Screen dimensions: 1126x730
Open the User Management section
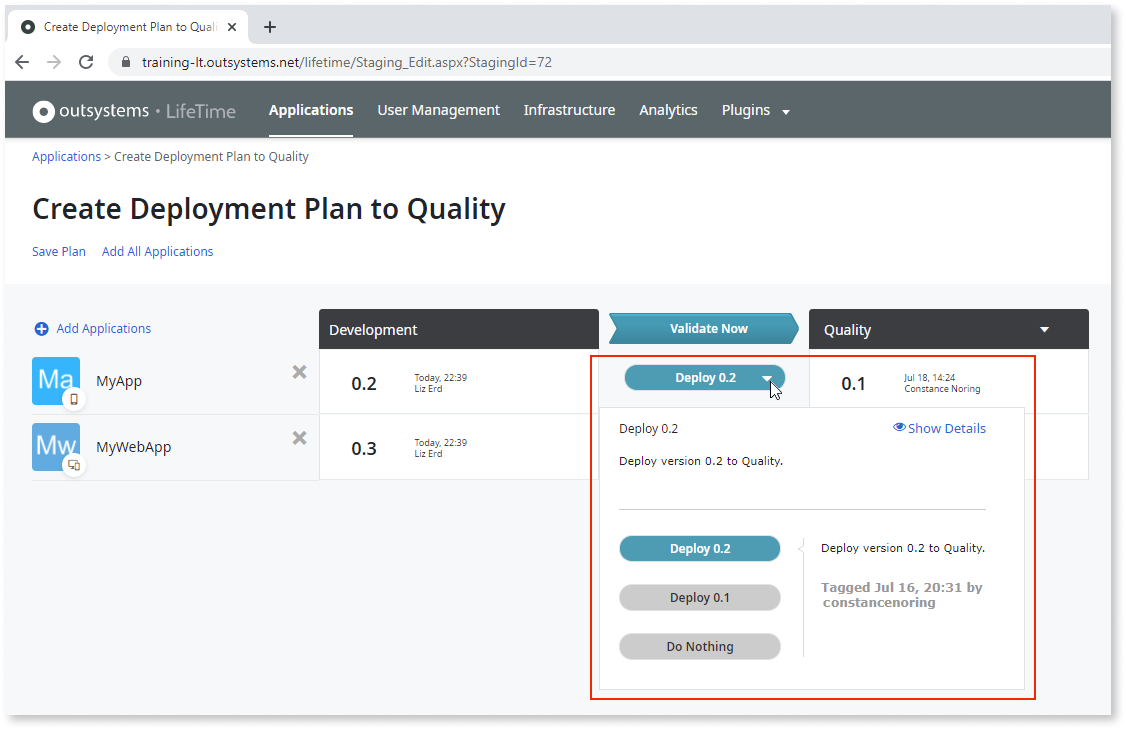(438, 110)
